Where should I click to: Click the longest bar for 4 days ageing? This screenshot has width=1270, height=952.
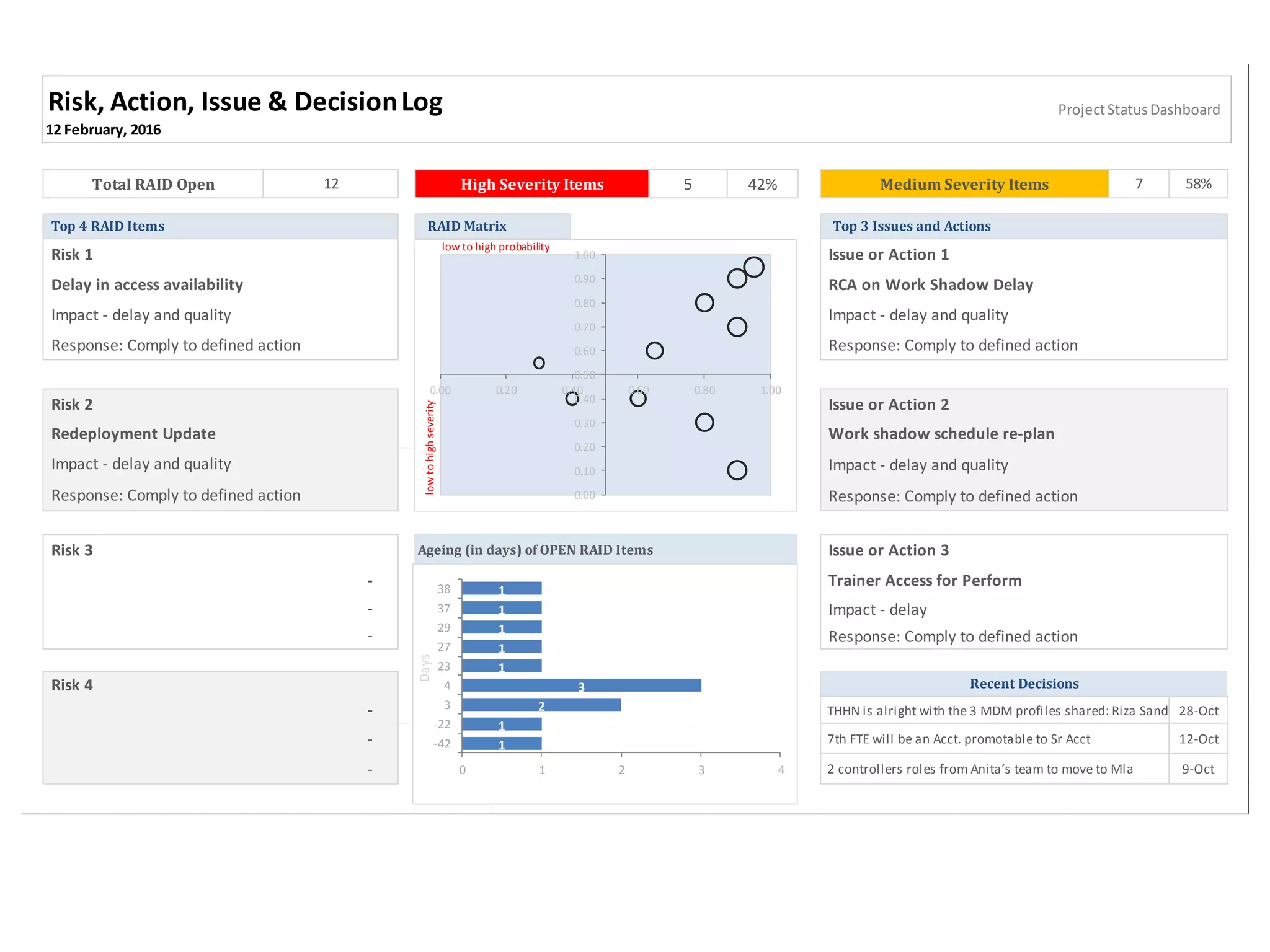pyautogui.click(x=581, y=685)
